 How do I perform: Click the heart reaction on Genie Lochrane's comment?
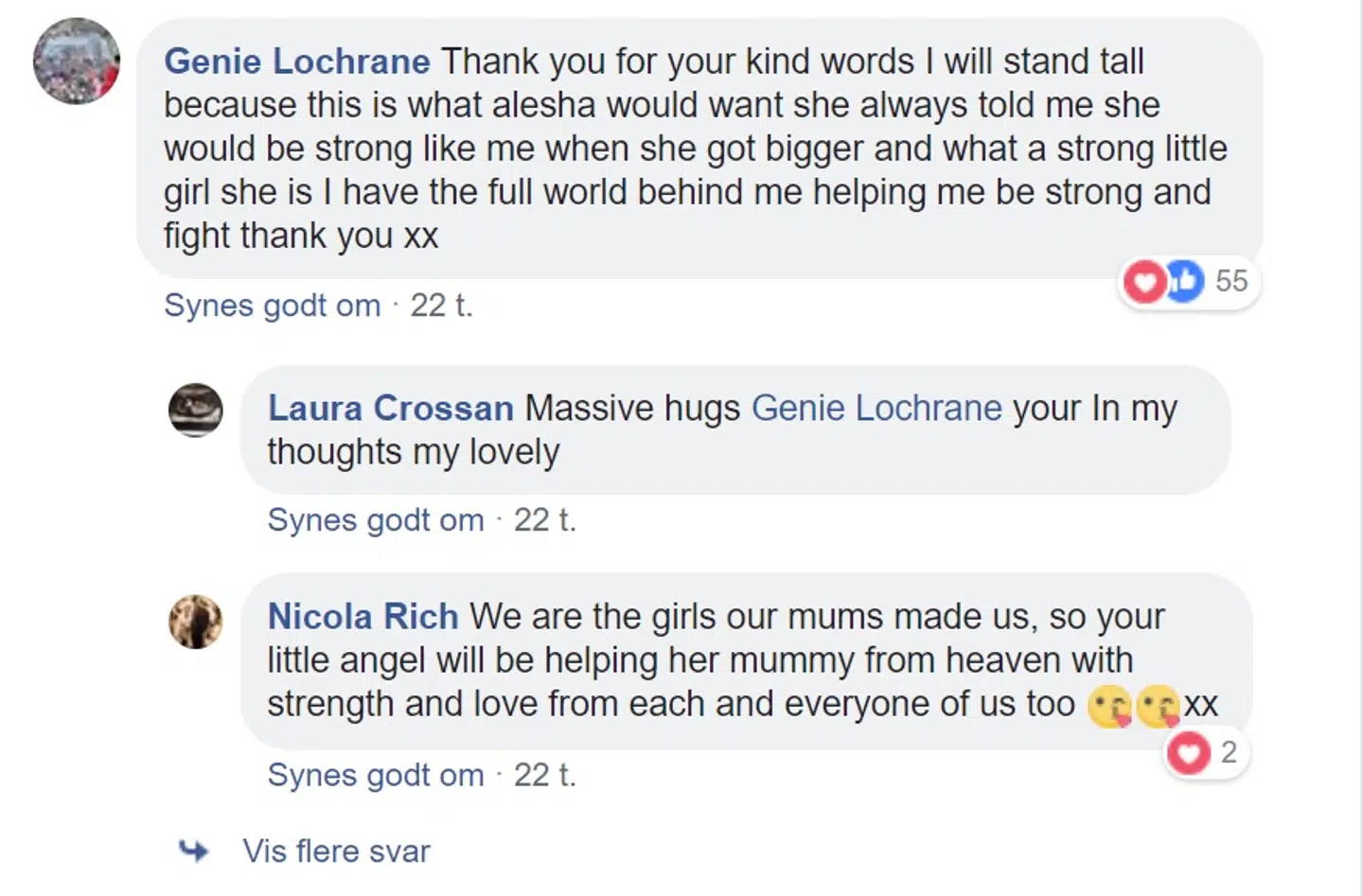(1144, 281)
